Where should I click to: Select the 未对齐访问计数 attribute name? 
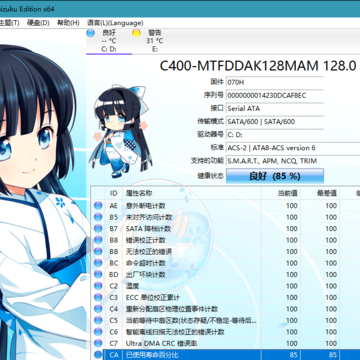(x=149, y=217)
